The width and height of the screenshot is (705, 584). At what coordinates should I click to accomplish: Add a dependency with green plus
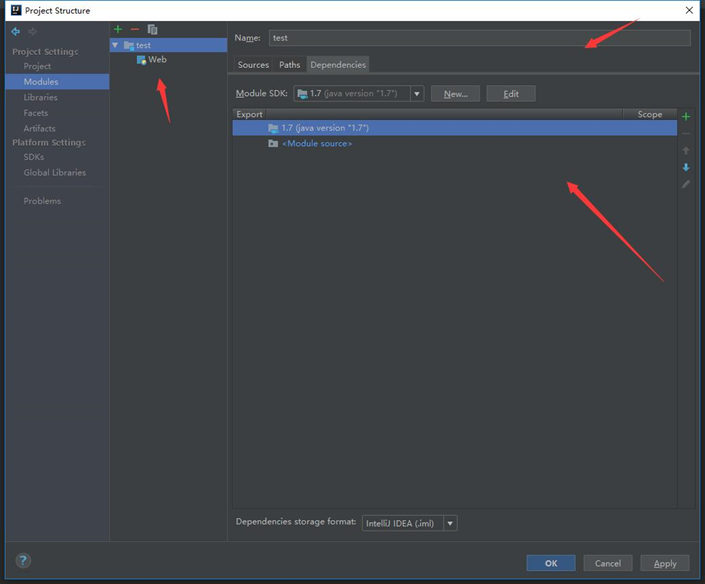pos(686,117)
